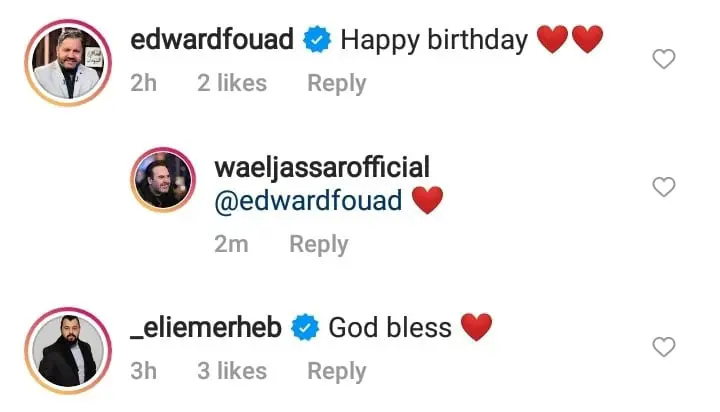The height and width of the screenshot is (412, 720).
Task: View the 3 likes on _eliemerheb's comment
Action: 232,371
